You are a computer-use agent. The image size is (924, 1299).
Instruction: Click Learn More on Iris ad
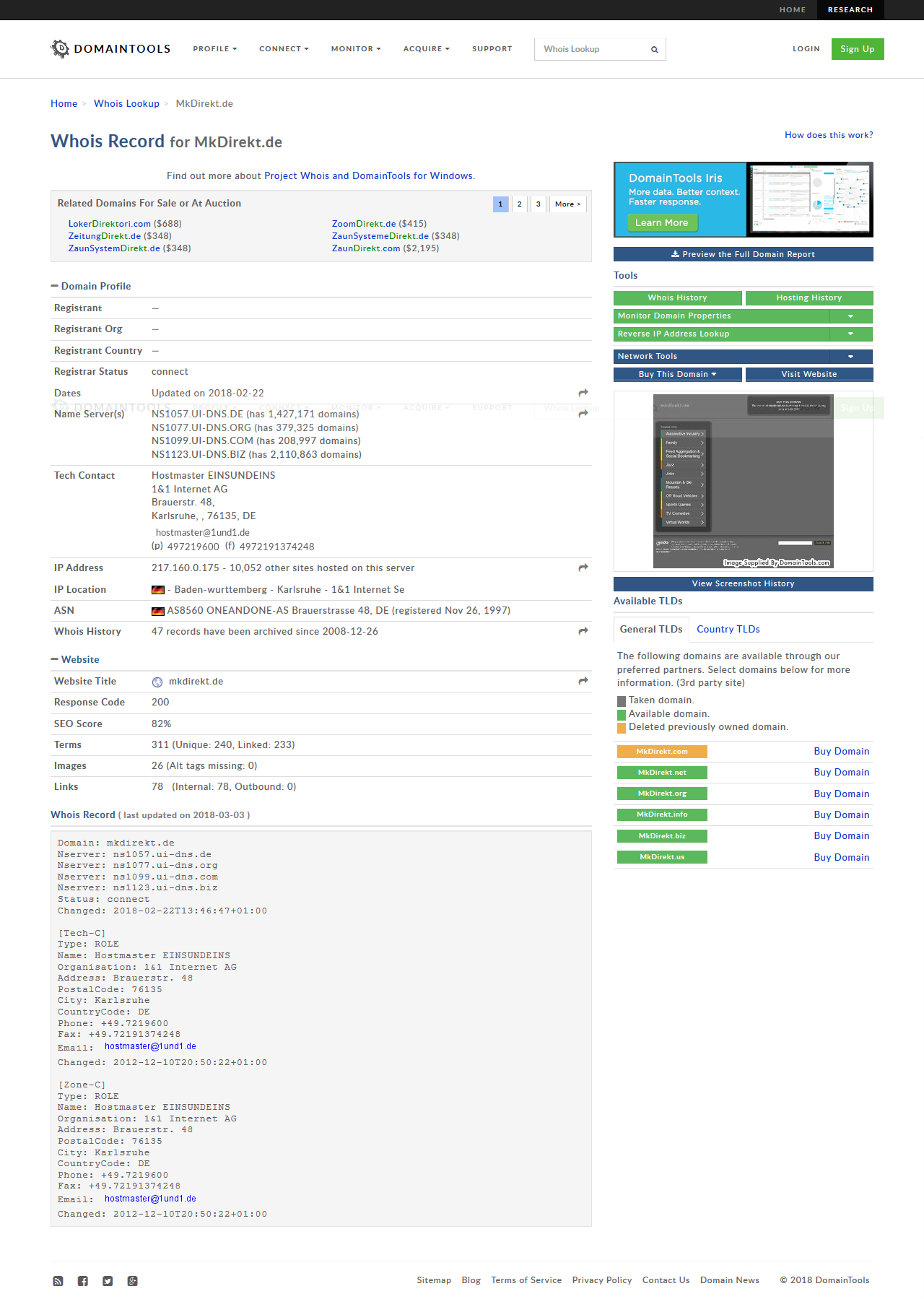tap(662, 223)
